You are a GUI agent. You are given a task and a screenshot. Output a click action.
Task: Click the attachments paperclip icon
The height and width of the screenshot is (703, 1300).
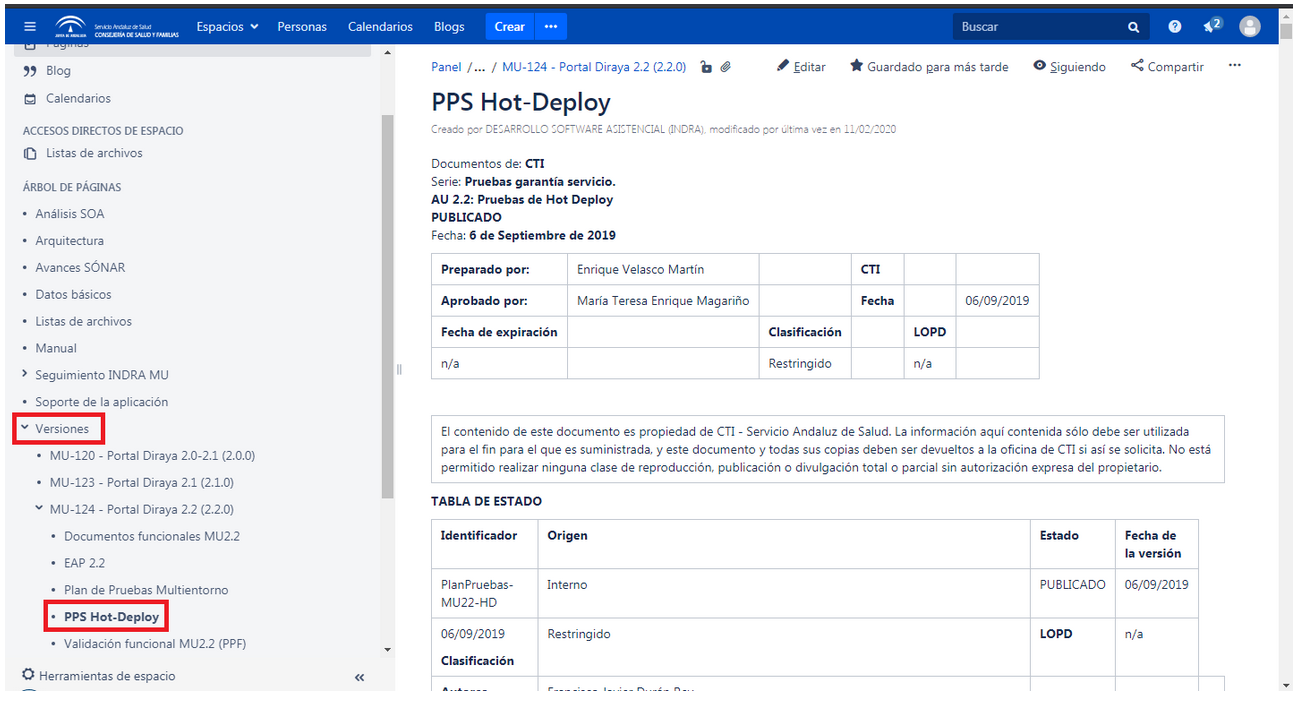[x=726, y=67]
